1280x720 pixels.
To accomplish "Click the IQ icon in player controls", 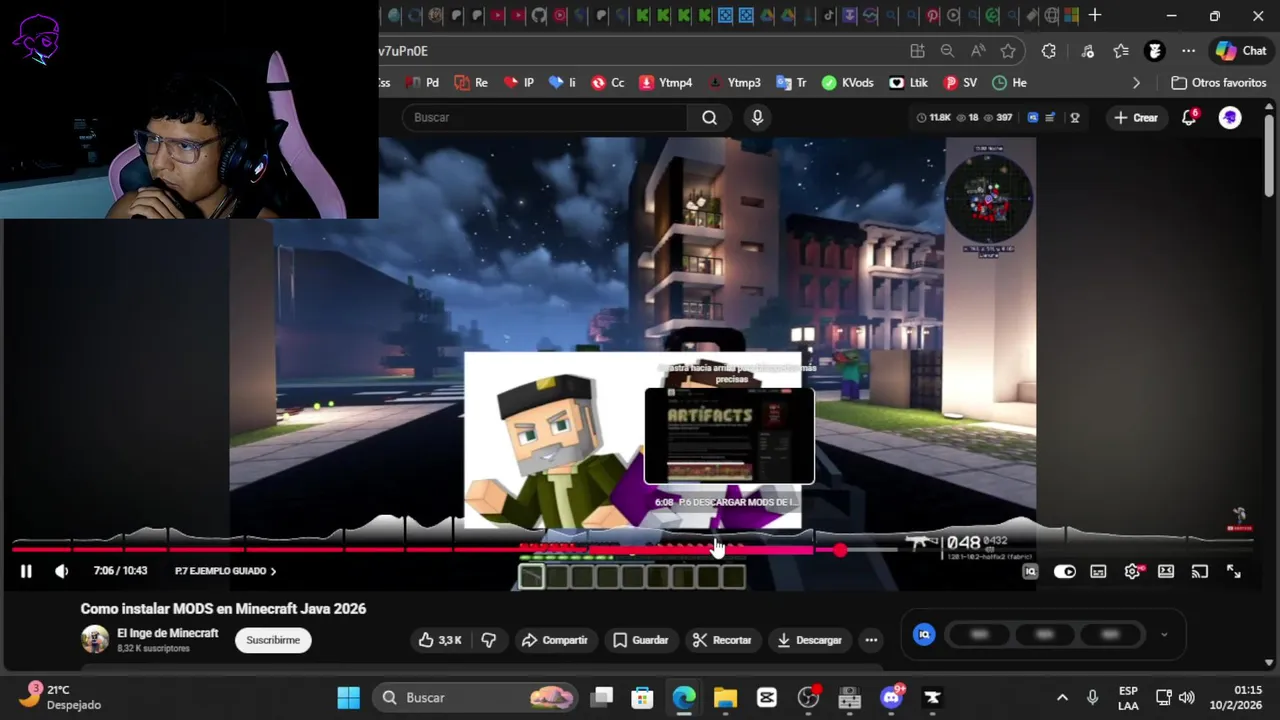I will (x=1030, y=571).
